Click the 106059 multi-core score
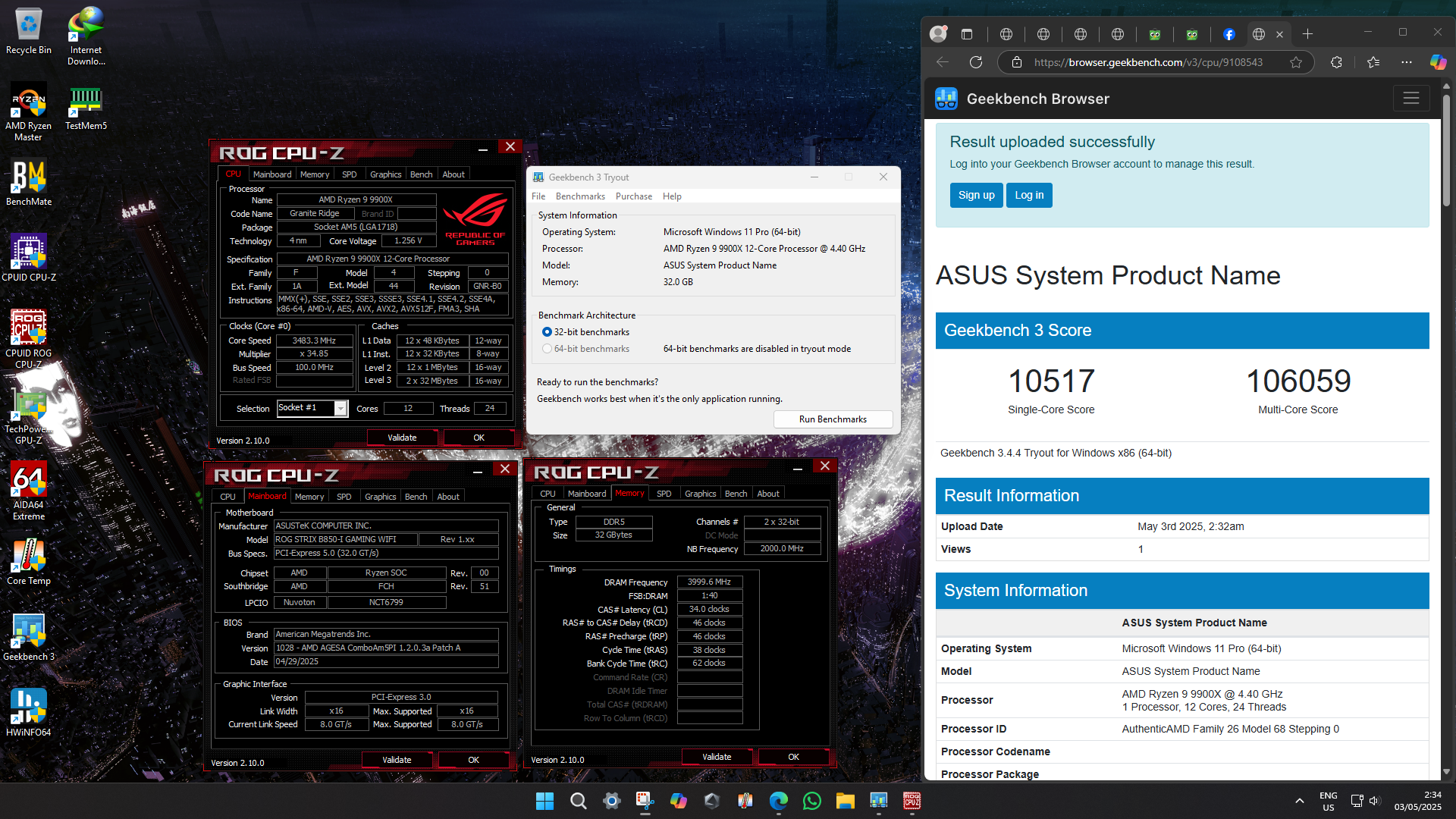The height and width of the screenshot is (819, 1456). [x=1298, y=381]
